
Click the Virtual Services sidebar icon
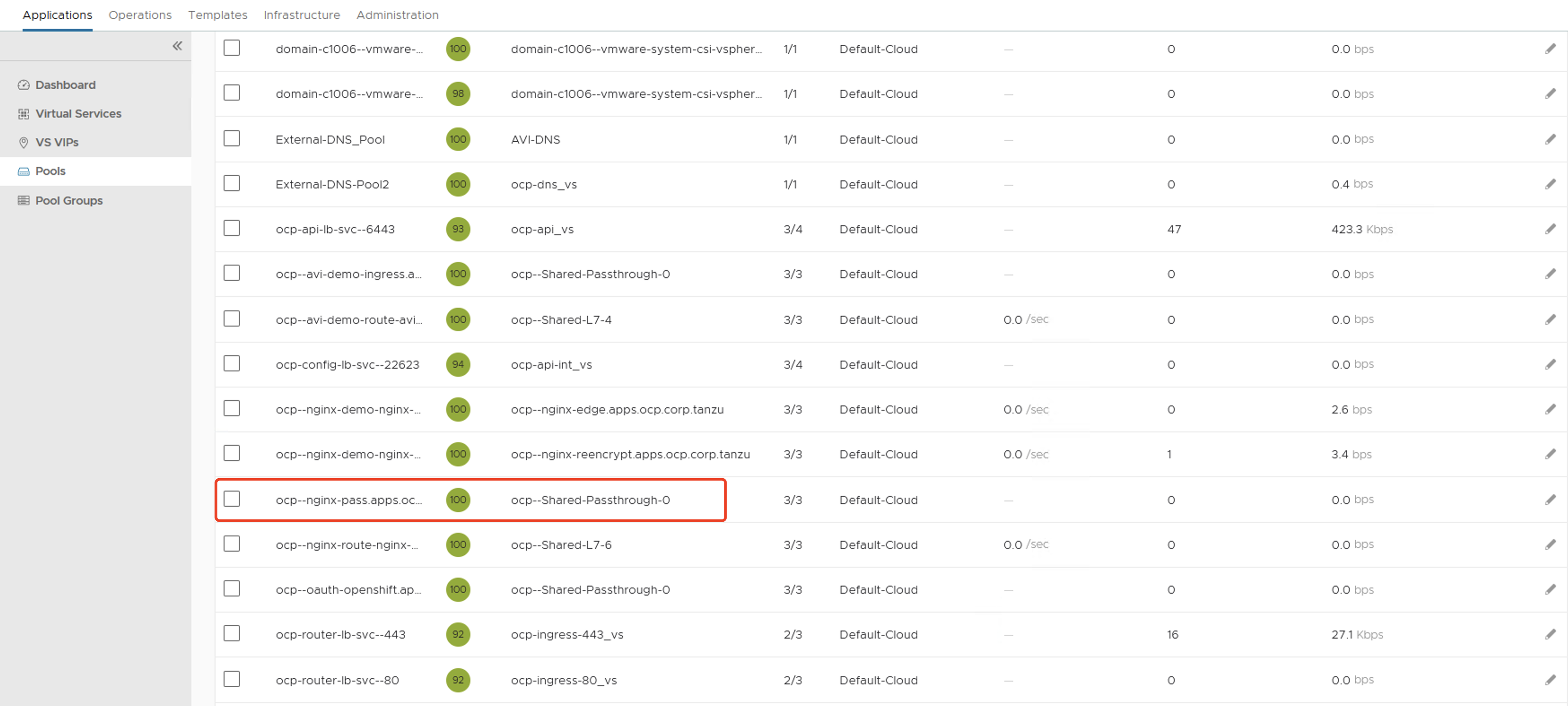coord(24,114)
